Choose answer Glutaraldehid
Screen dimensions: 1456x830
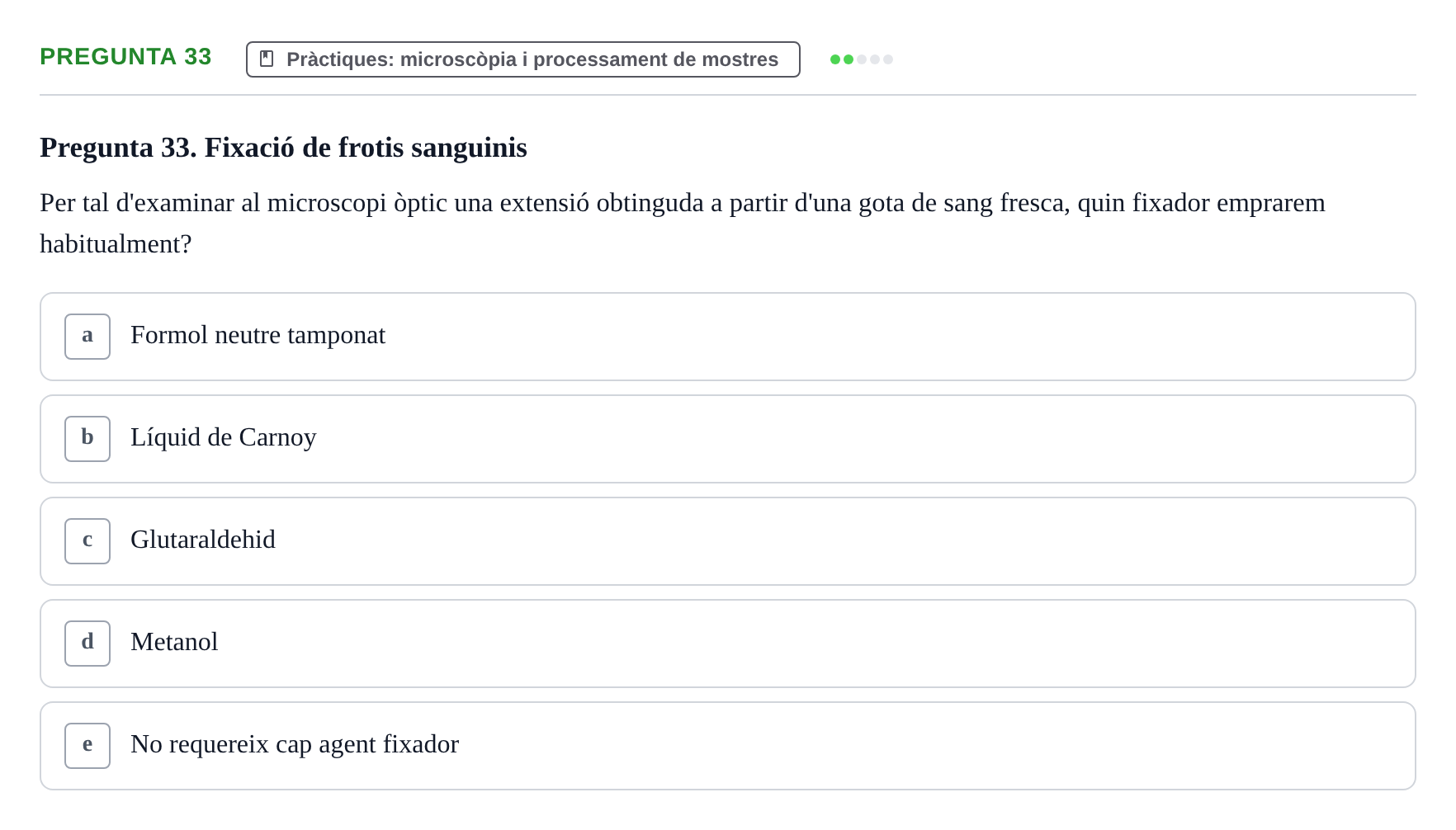[x=728, y=541]
